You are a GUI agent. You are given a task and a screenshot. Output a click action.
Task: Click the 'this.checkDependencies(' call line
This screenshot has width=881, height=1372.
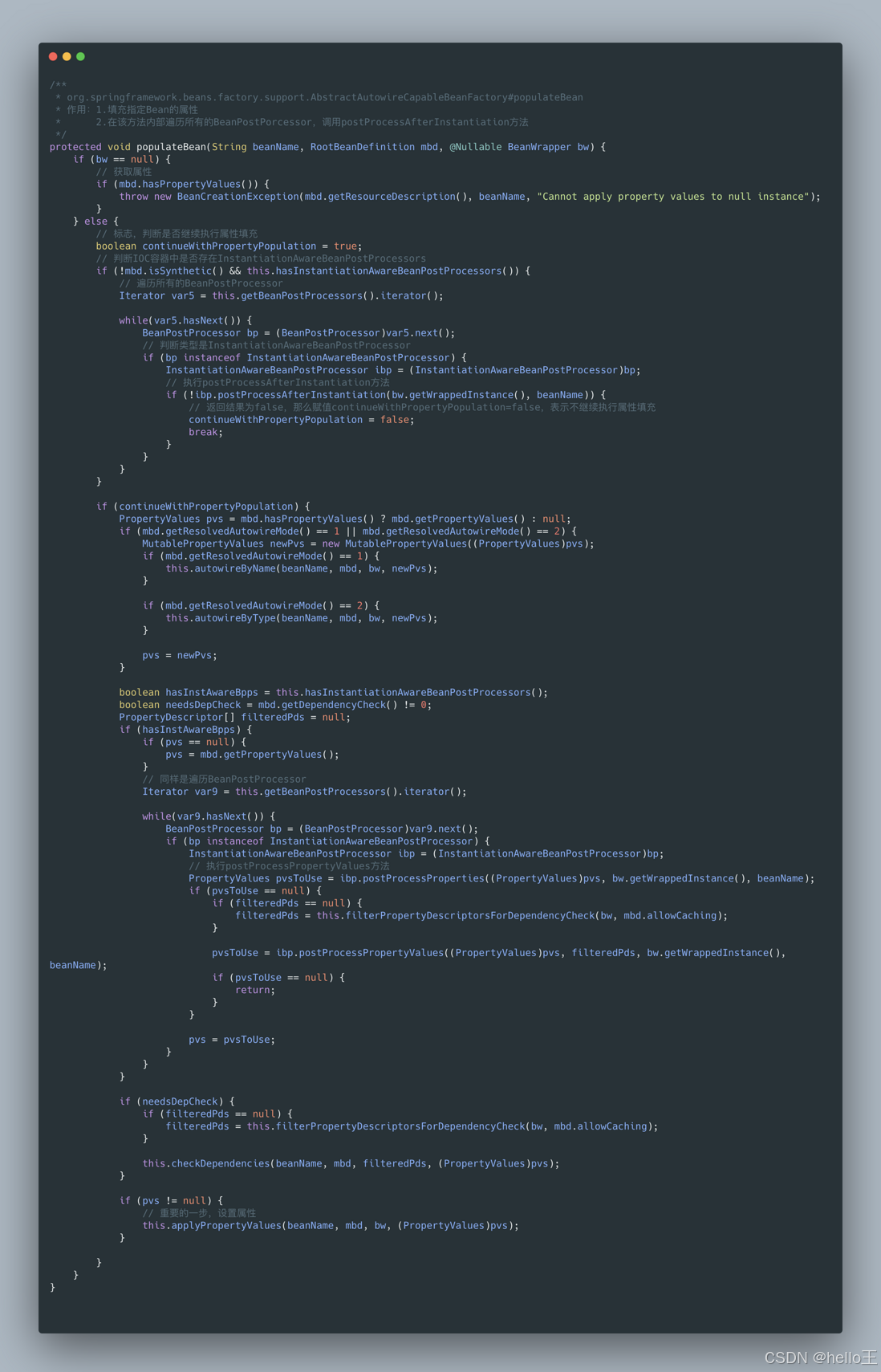coord(351,1163)
